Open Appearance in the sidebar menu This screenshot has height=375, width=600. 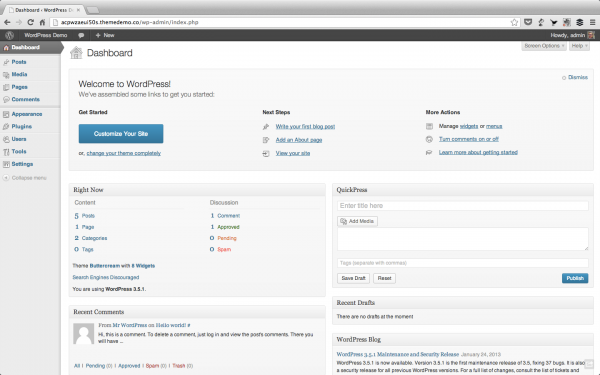27,114
